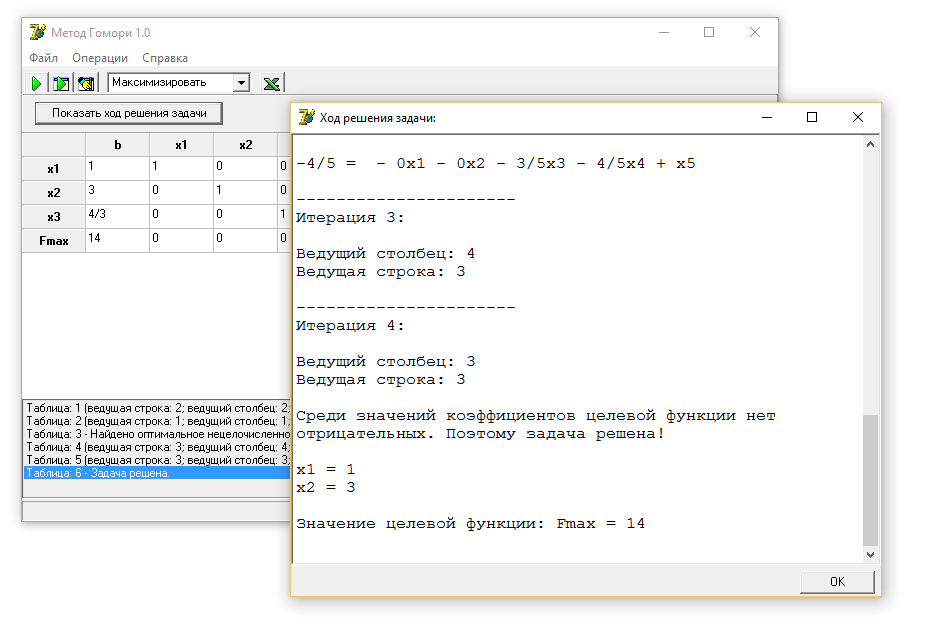
Task: Click b cell with value 1 in row x1
Action: pos(117,169)
